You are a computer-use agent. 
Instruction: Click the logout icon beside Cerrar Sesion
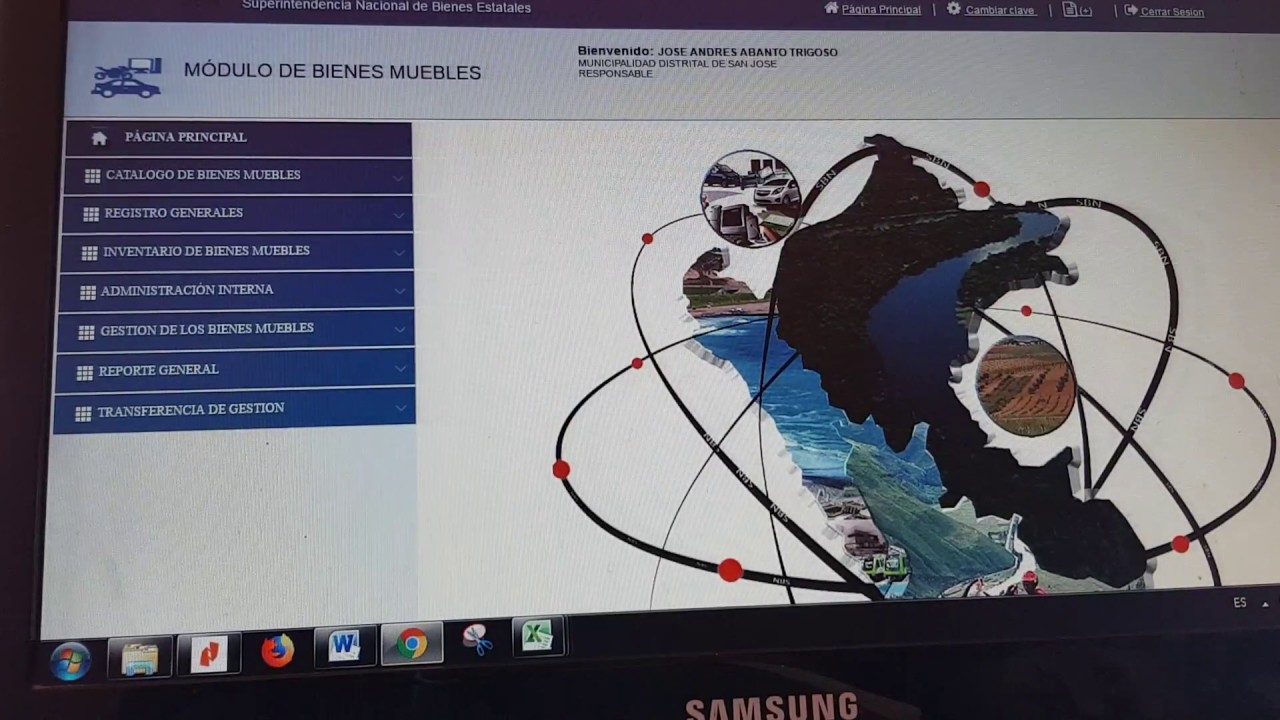click(x=1131, y=10)
